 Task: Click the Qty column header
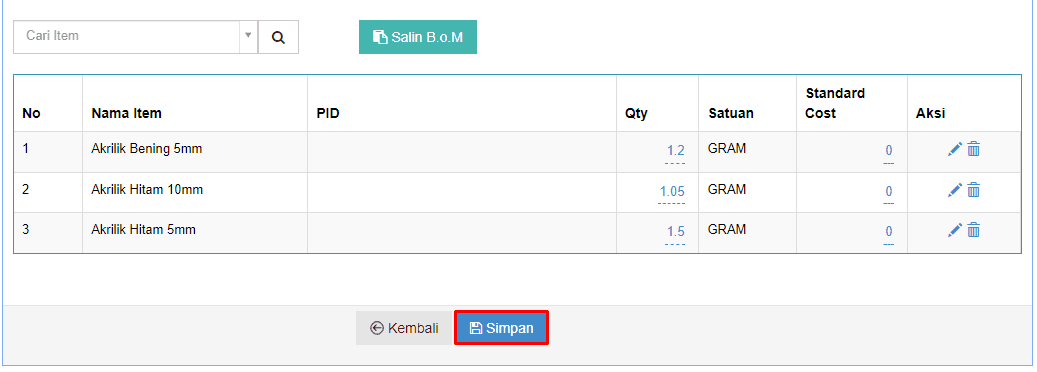[636, 114]
